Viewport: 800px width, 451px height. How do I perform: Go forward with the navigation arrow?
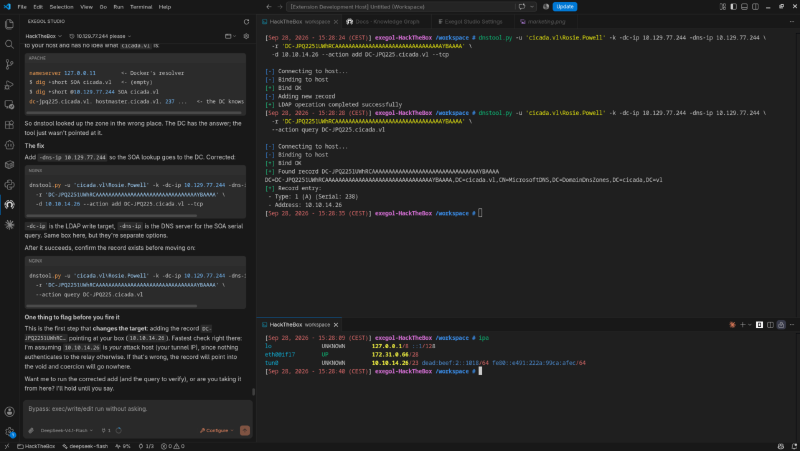(280, 7)
